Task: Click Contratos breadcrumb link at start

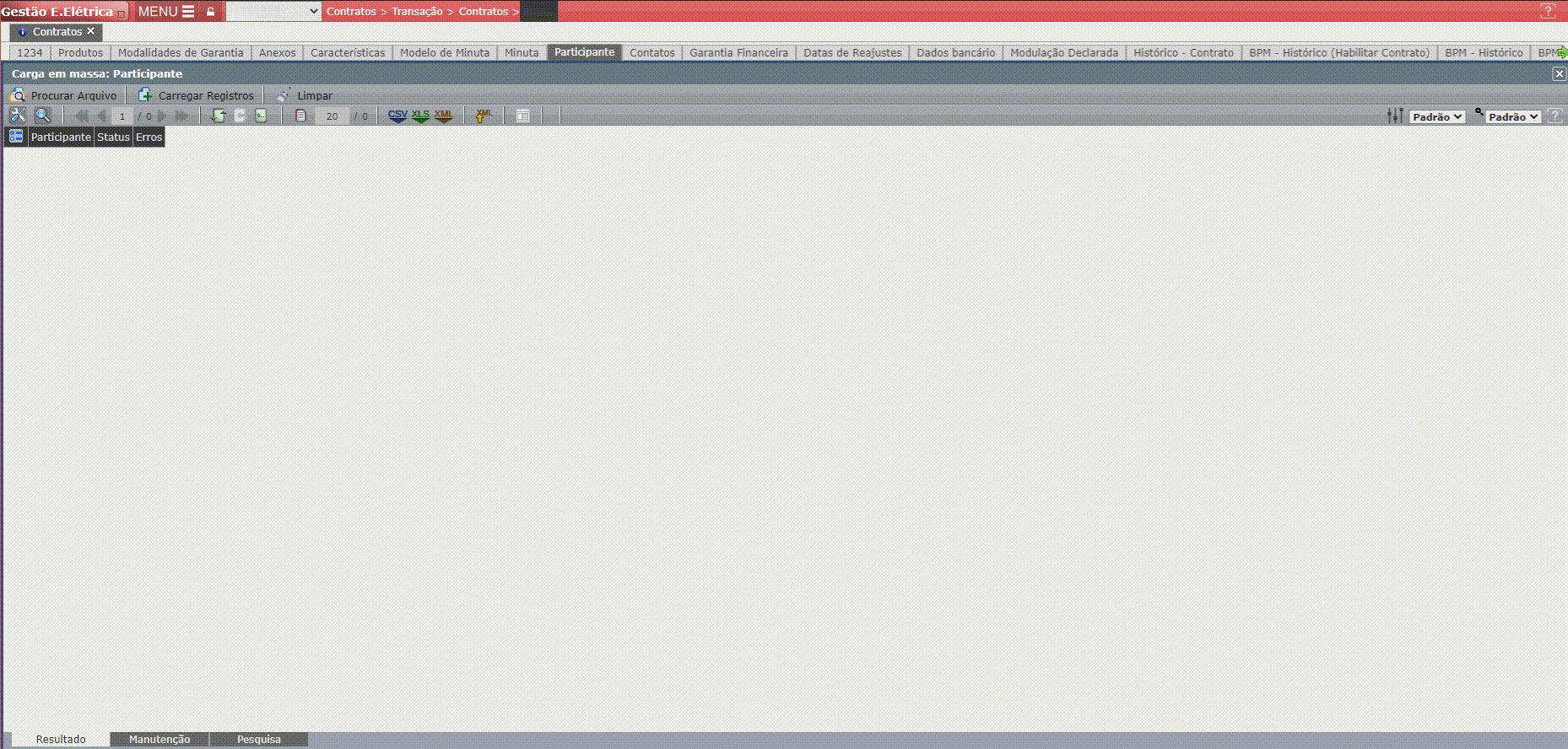Action: [x=351, y=12]
